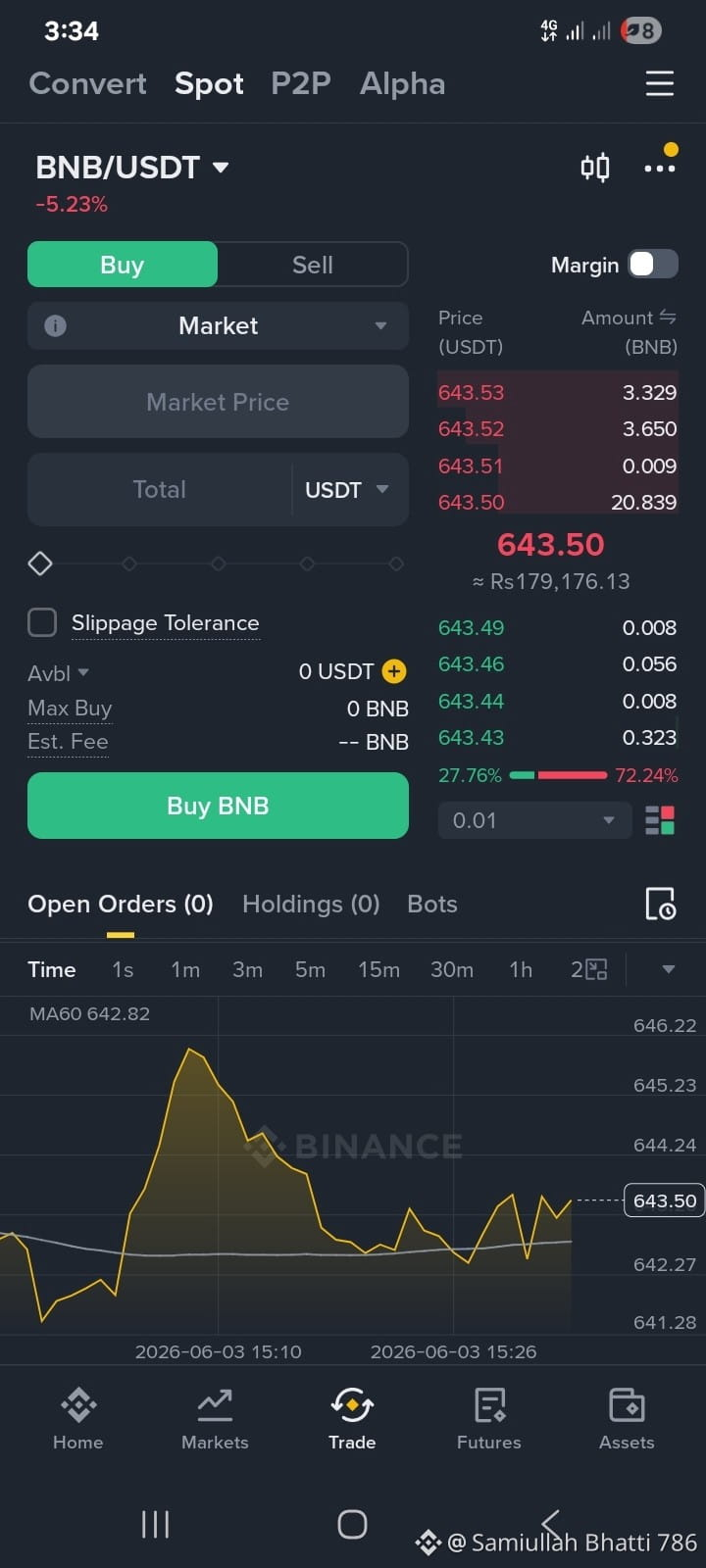The width and height of the screenshot is (706, 1568).
Task: Switch to the Convert tab
Action: (x=88, y=83)
